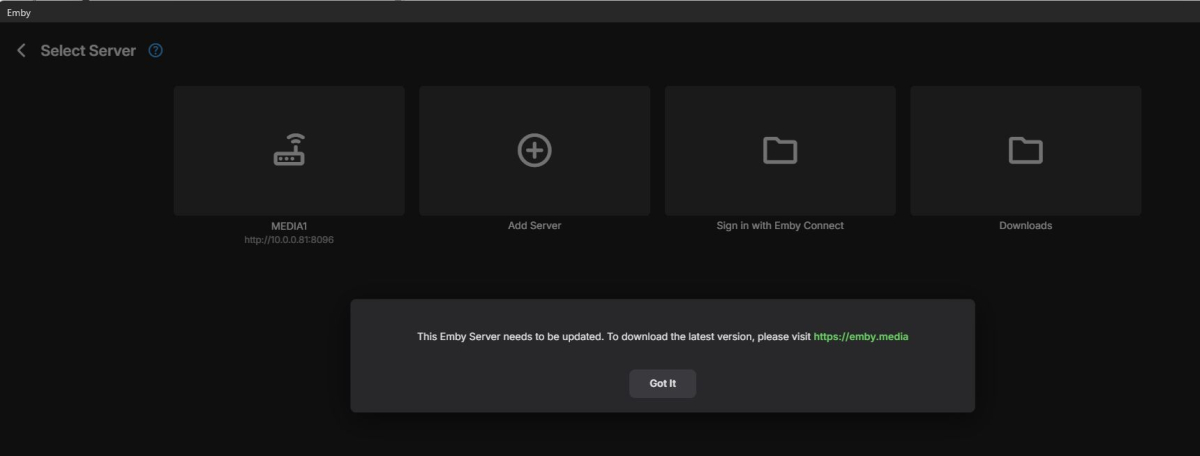Click the Sign in with Emby Connect label
The height and width of the screenshot is (456, 1200).
click(780, 226)
